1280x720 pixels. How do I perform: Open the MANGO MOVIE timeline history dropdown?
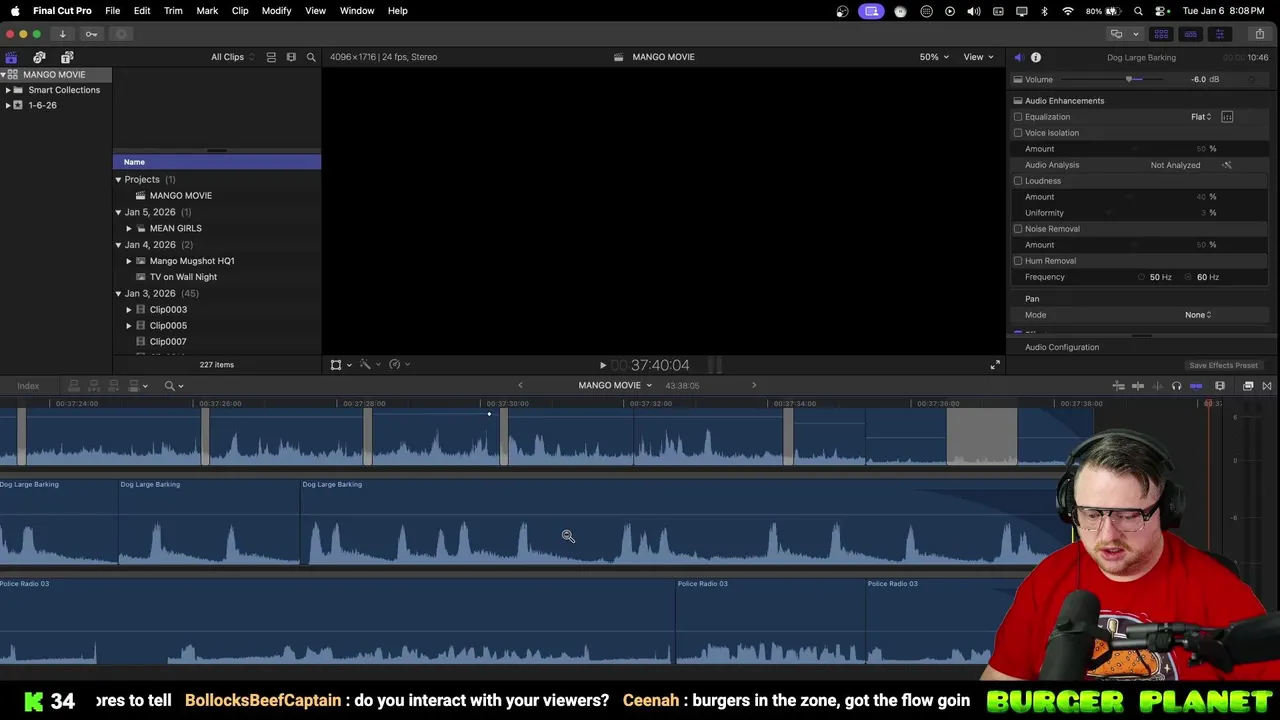615,386
